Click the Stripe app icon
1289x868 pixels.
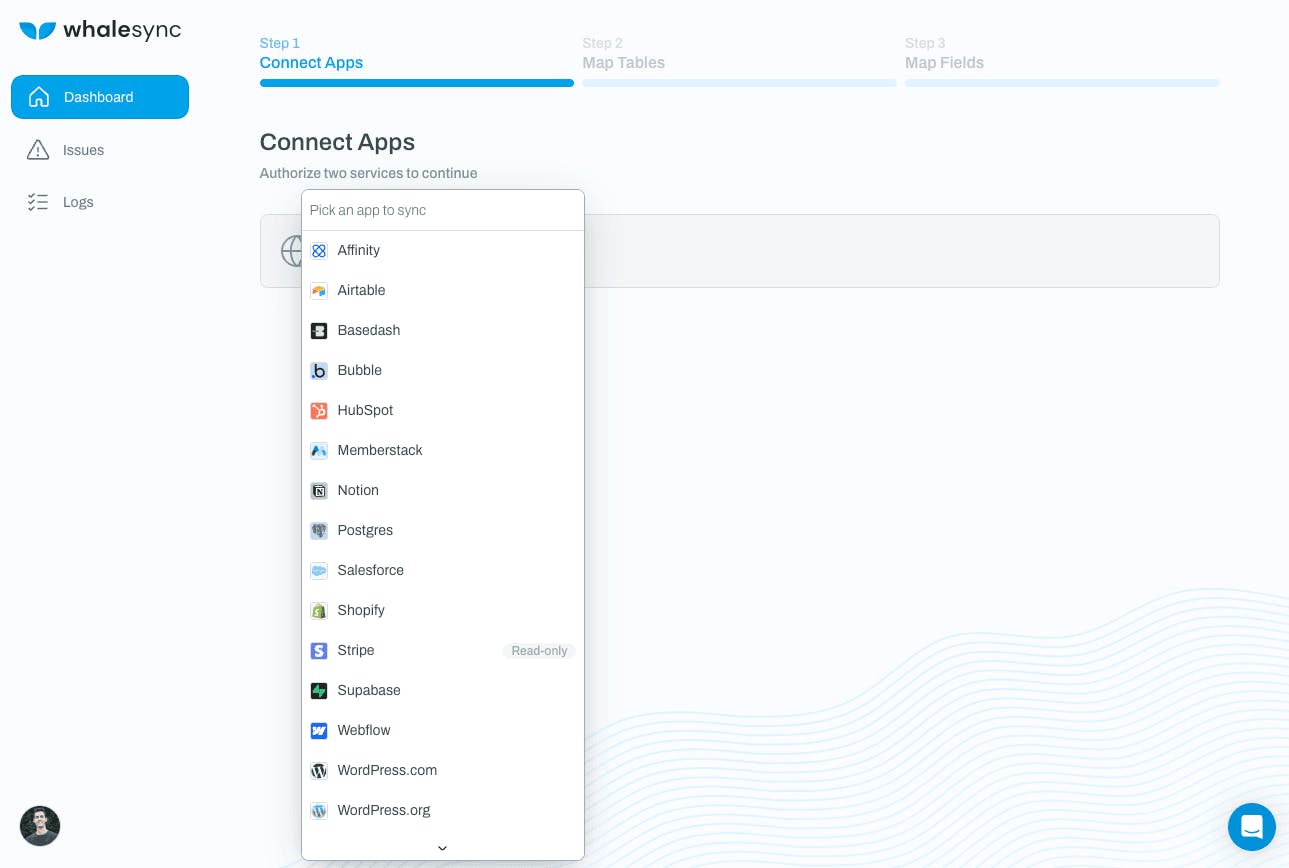(319, 651)
